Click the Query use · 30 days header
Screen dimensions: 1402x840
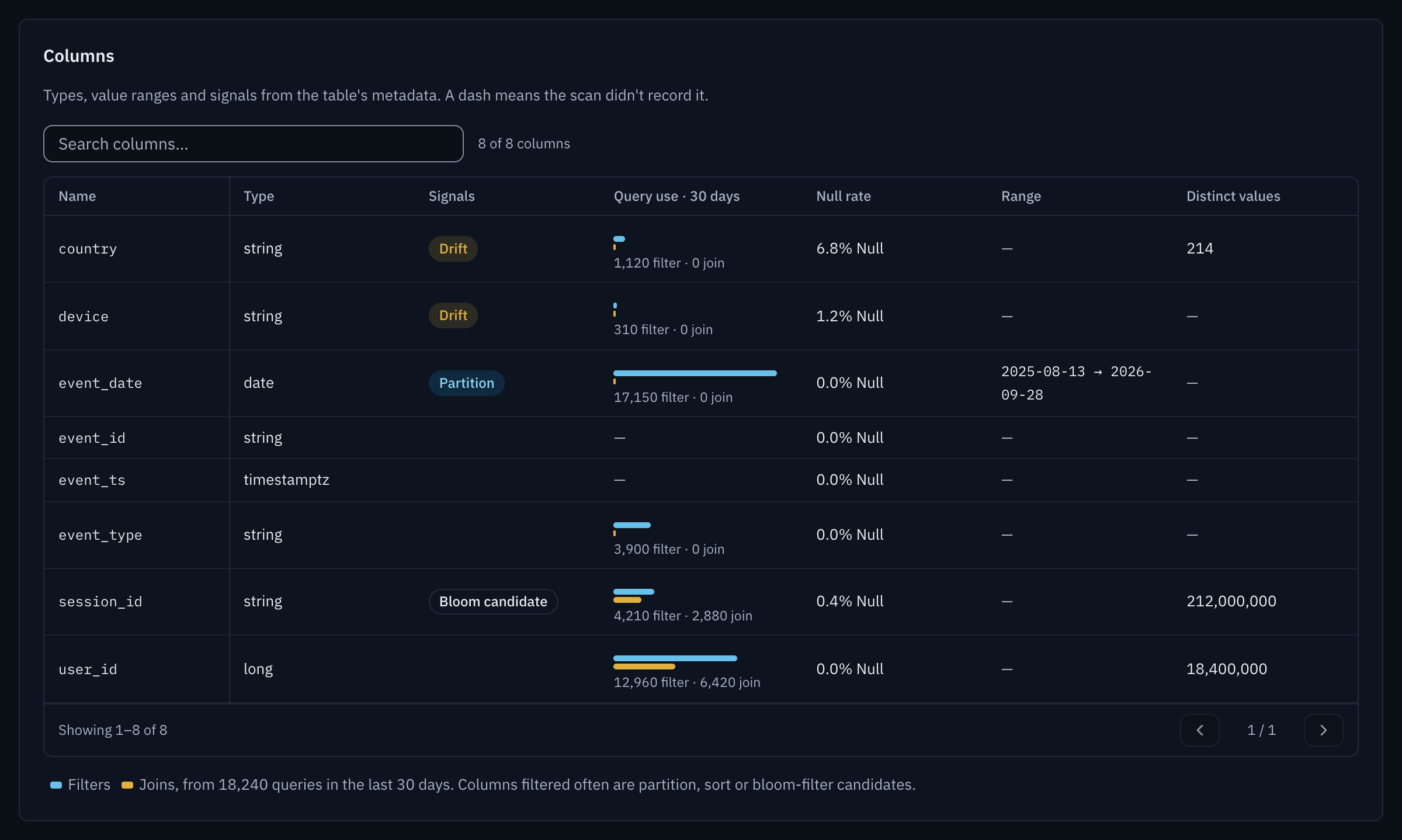(x=676, y=196)
